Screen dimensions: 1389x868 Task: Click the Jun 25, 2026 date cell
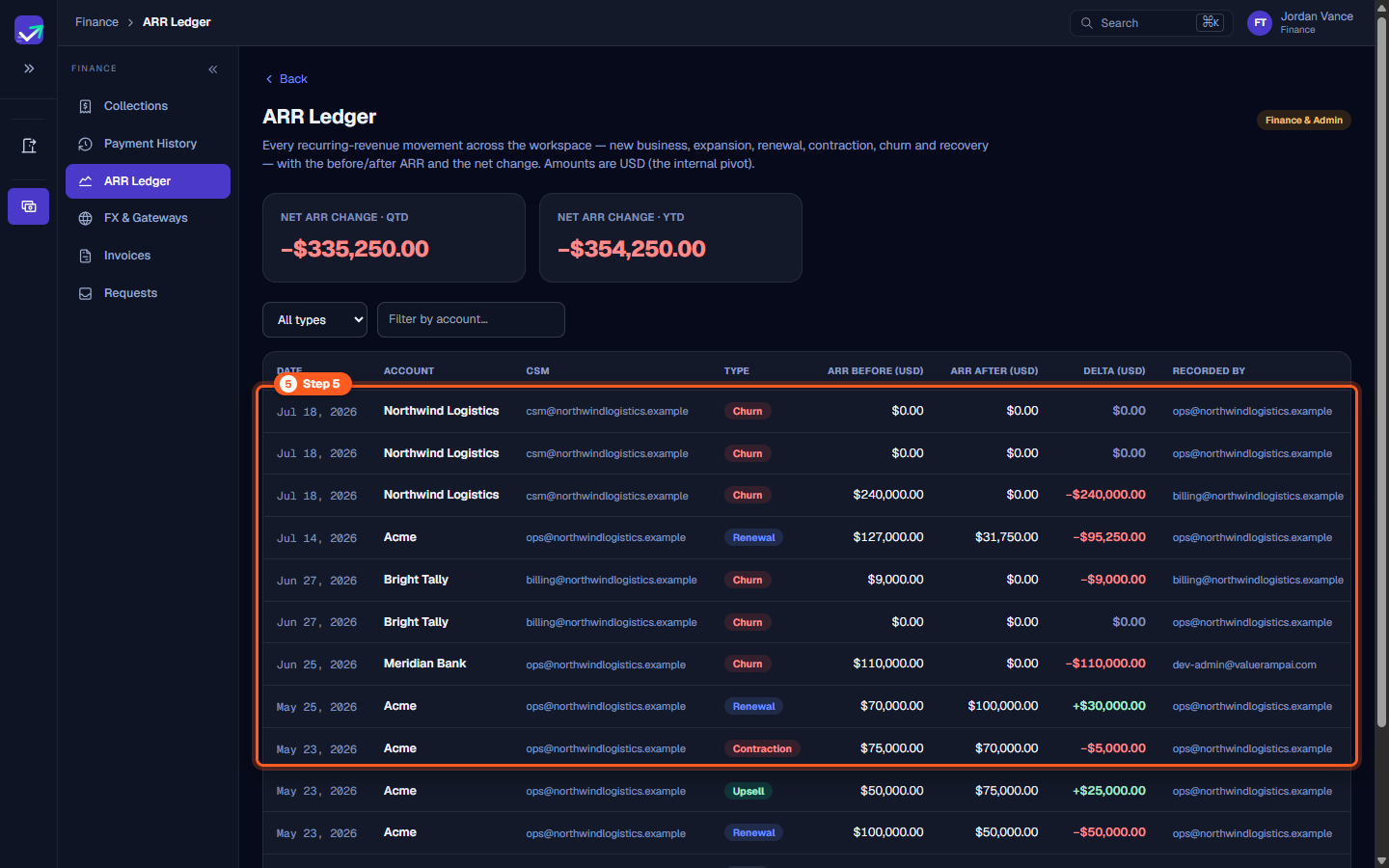coord(316,665)
